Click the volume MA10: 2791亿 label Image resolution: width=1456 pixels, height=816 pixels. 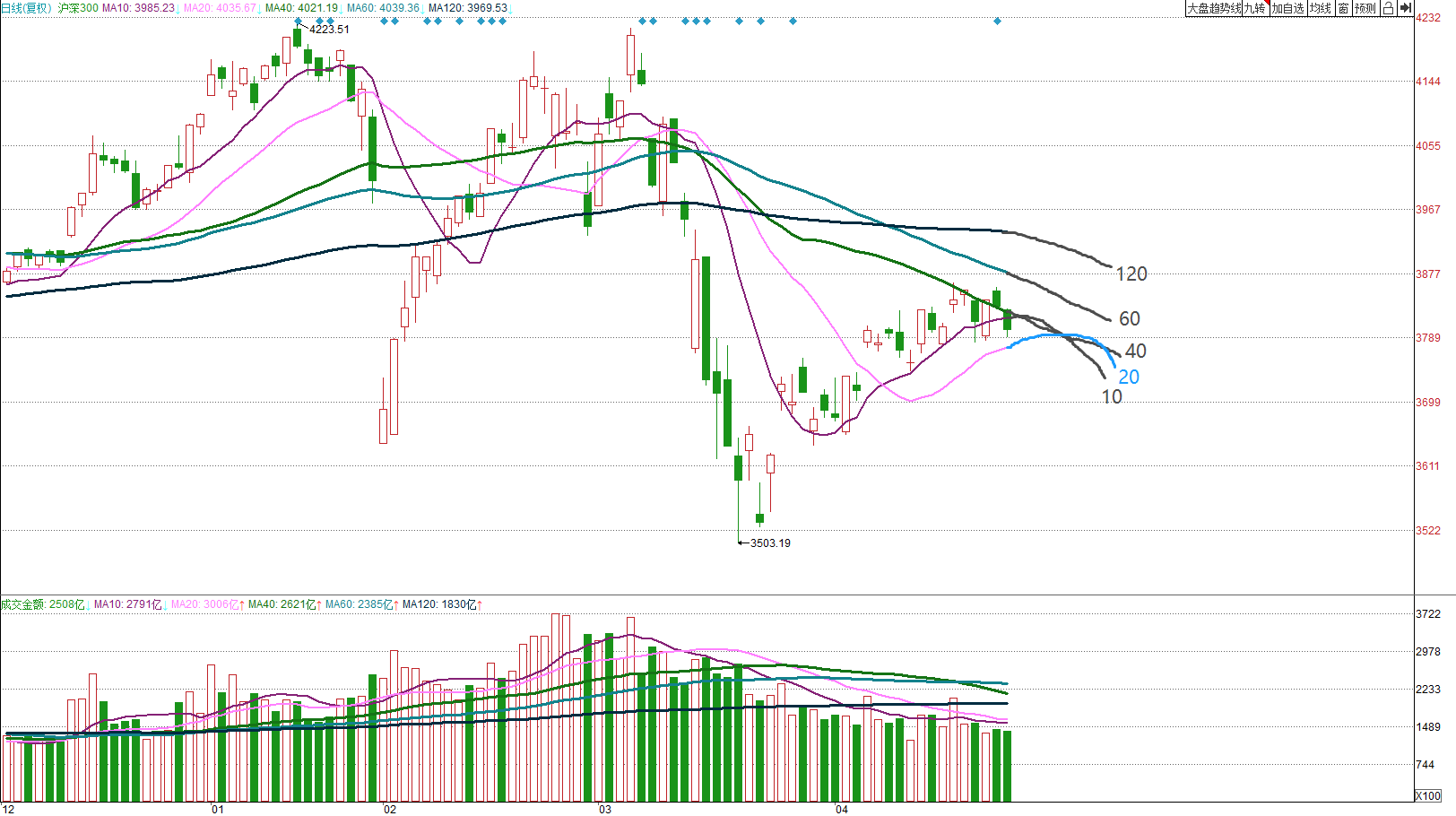(128, 604)
